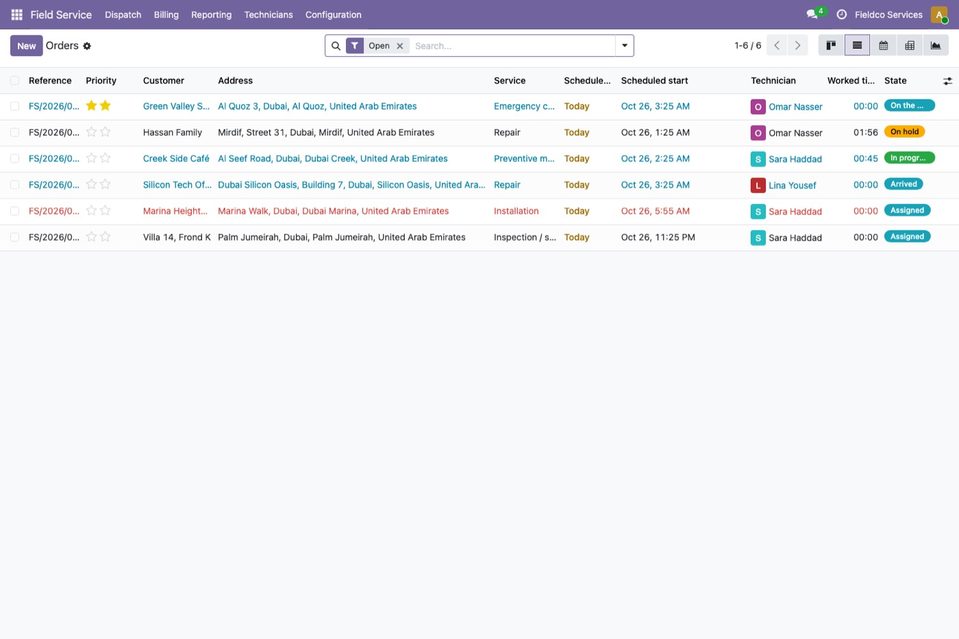This screenshot has width=959, height=639.
Task: Click the Arrived state badge
Action: (904, 184)
